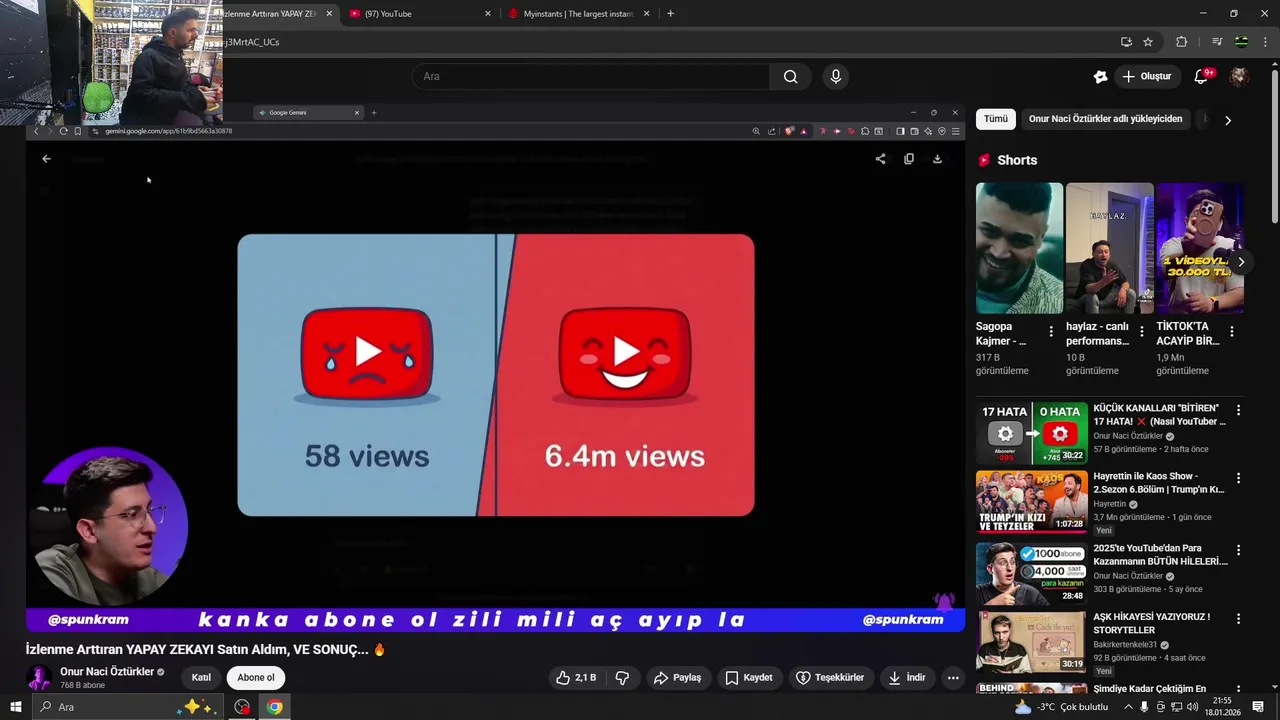1280x720 pixels.
Task: Bookmark this page with the star icon
Action: pyautogui.click(x=1148, y=42)
